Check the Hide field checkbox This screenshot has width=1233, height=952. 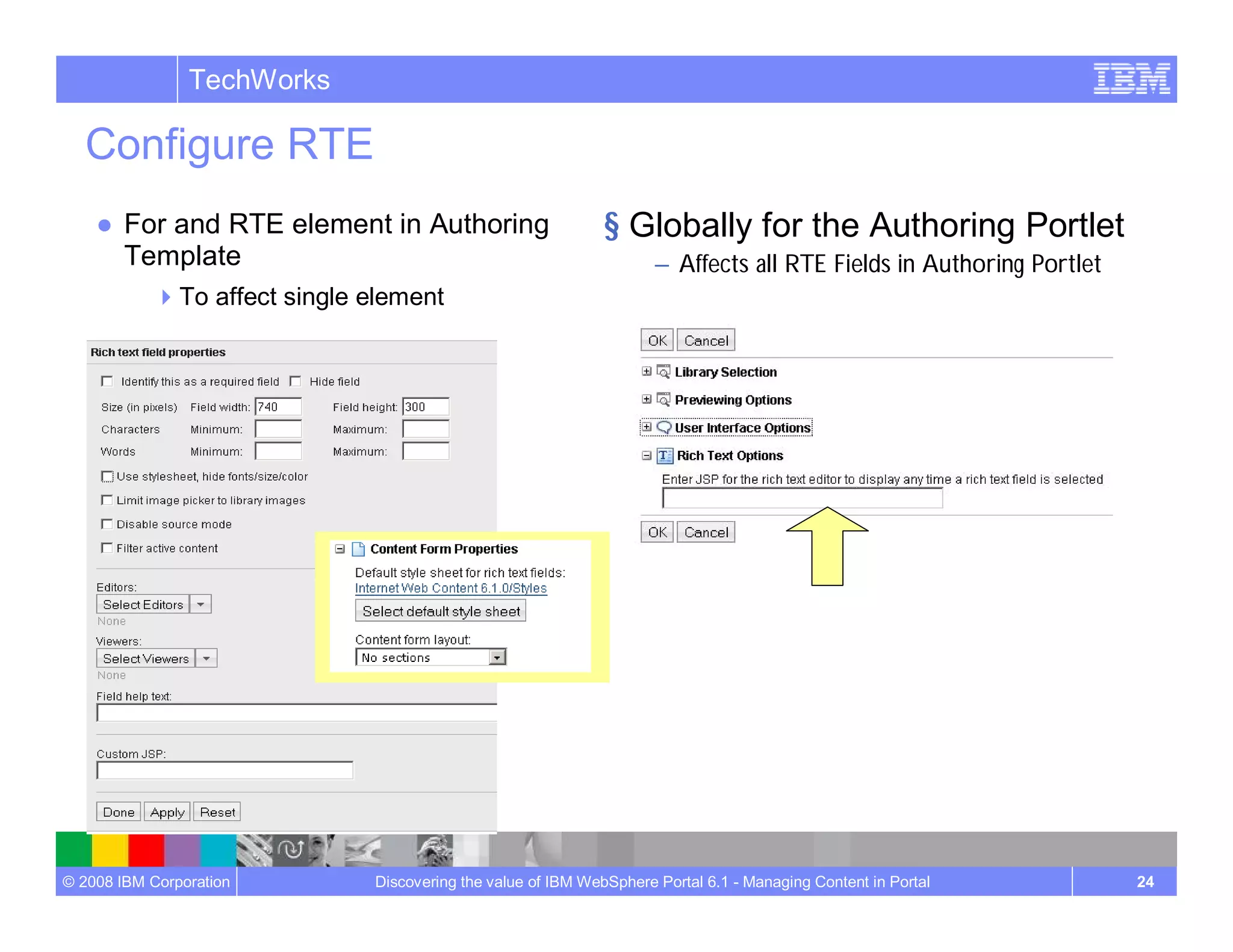pyautogui.click(x=295, y=381)
